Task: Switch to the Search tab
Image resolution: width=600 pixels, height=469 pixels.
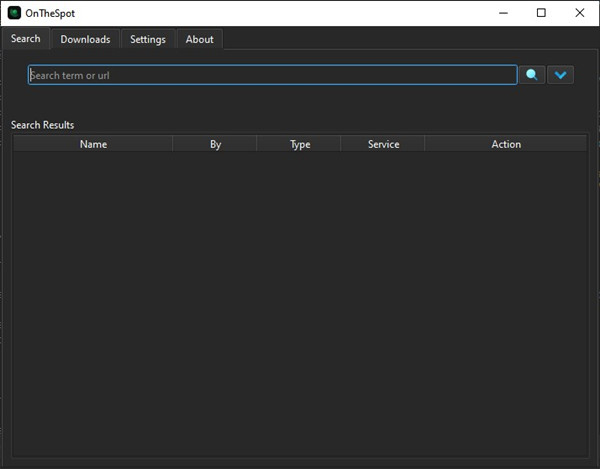Action: (x=26, y=39)
